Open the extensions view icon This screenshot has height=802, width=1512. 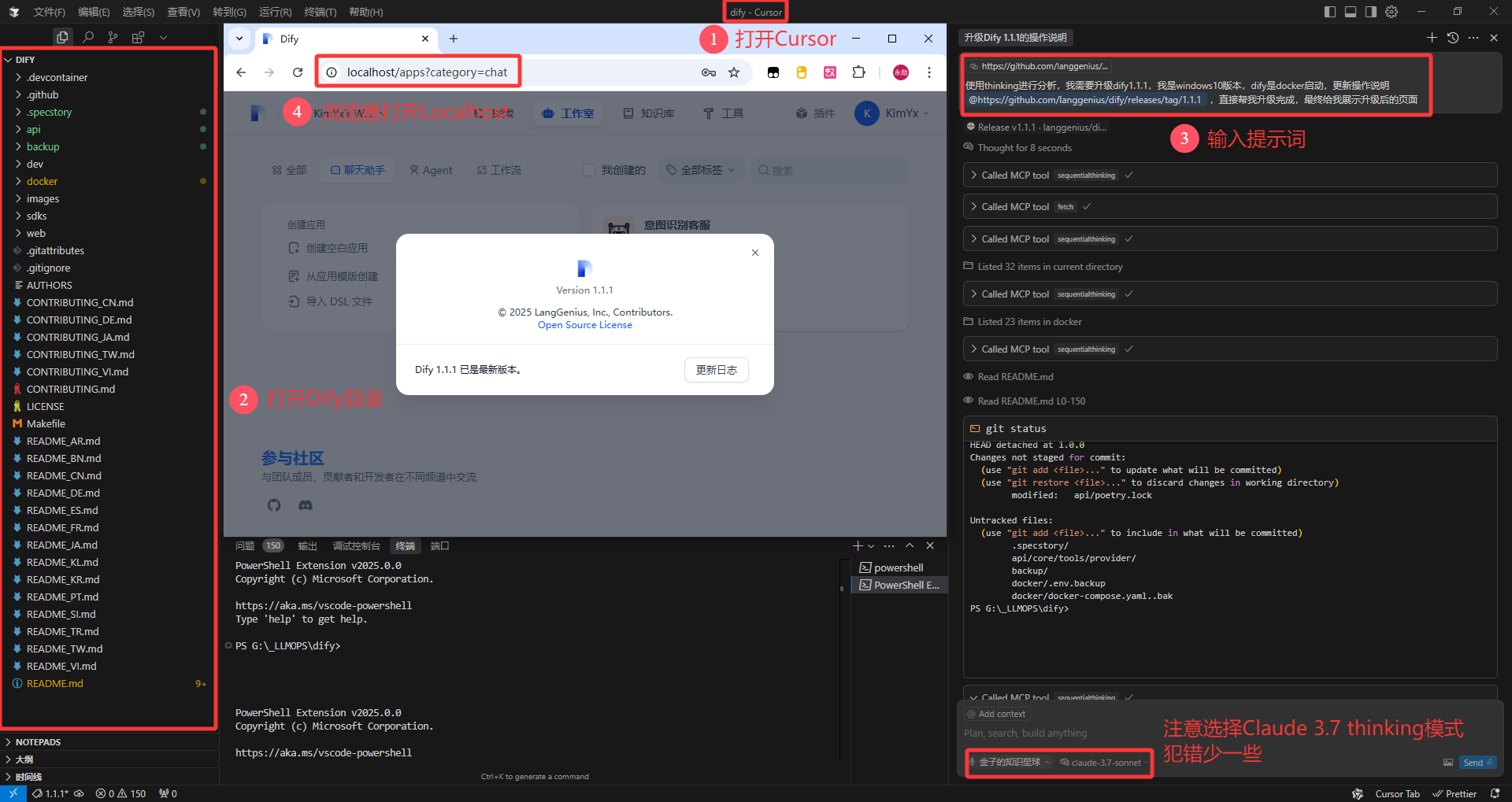(x=139, y=37)
